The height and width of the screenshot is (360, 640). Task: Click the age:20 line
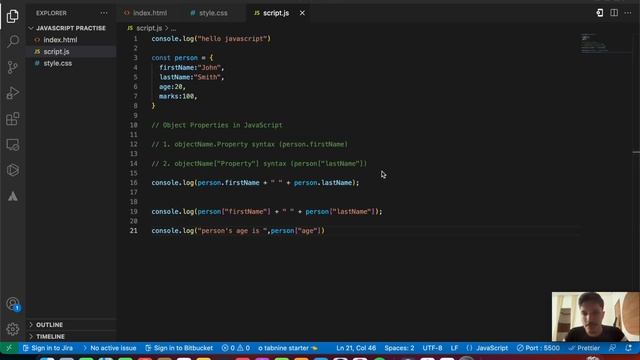[172, 87]
